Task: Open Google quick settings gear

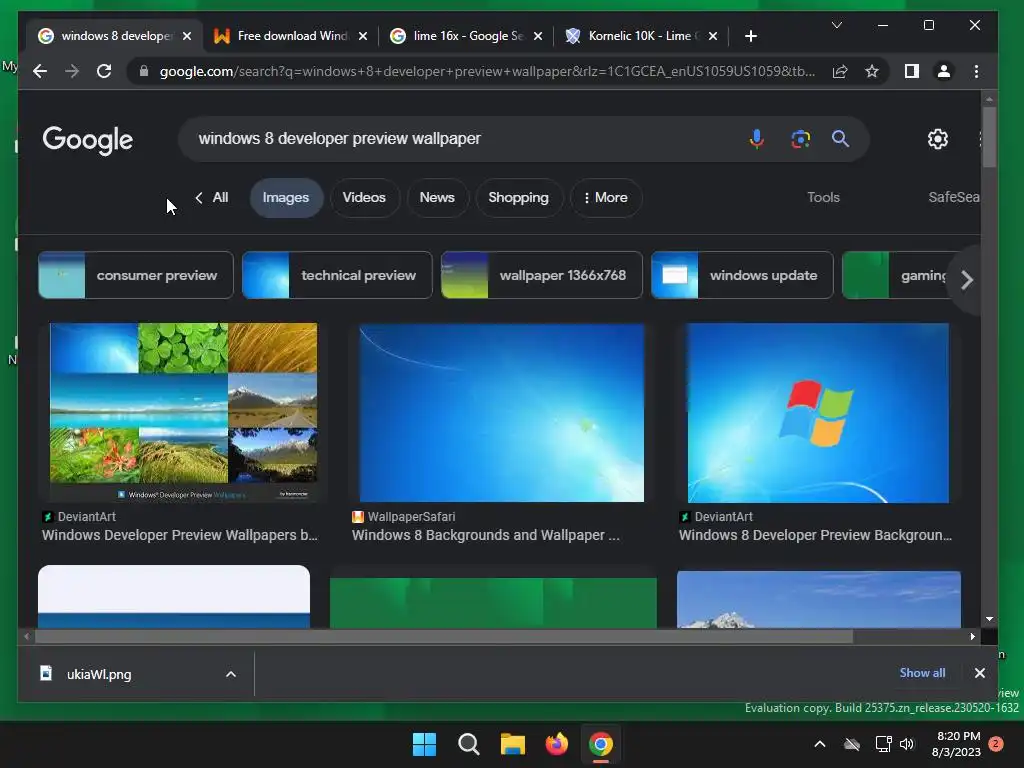Action: click(938, 139)
